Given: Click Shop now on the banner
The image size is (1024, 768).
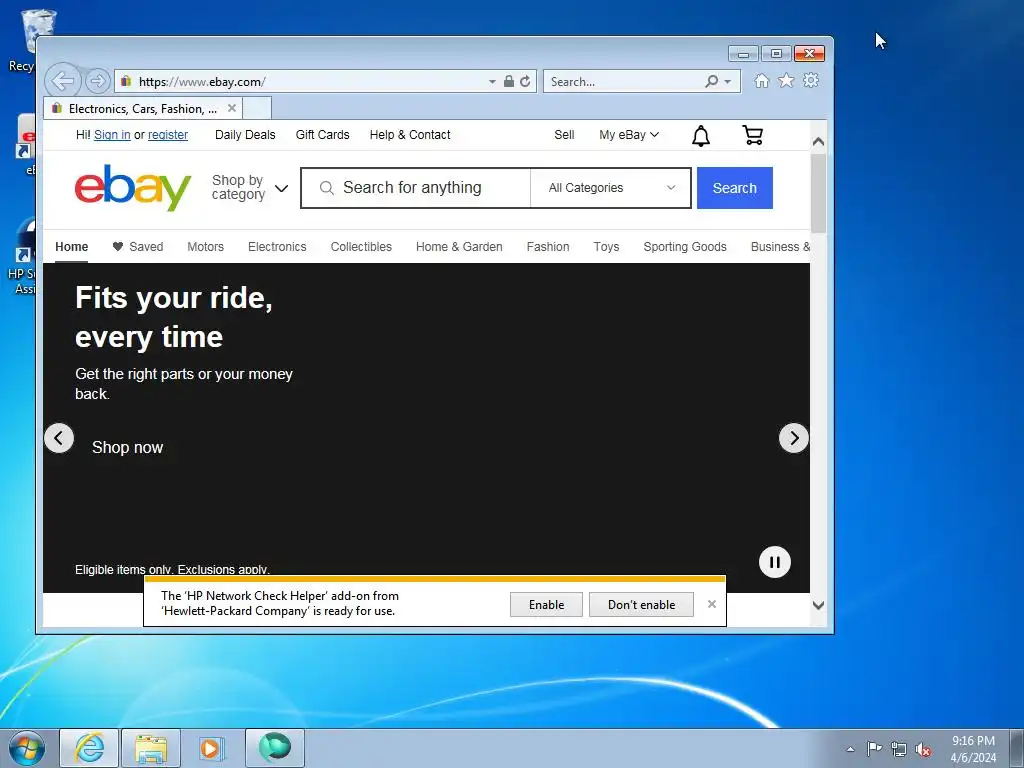Looking at the screenshot, I should 127,447.
